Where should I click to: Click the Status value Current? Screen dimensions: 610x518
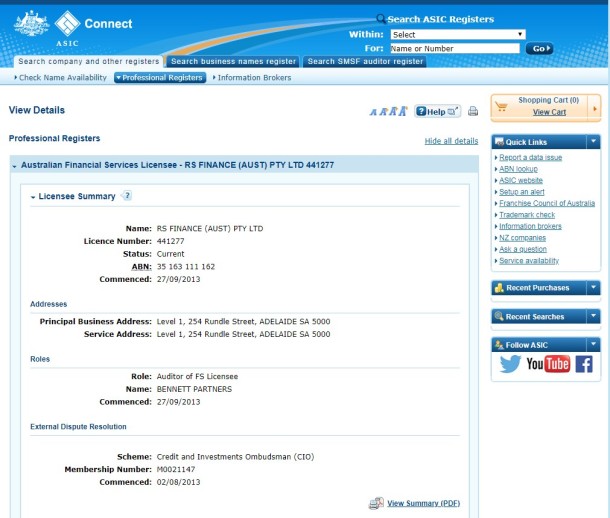tap(170, 254)
